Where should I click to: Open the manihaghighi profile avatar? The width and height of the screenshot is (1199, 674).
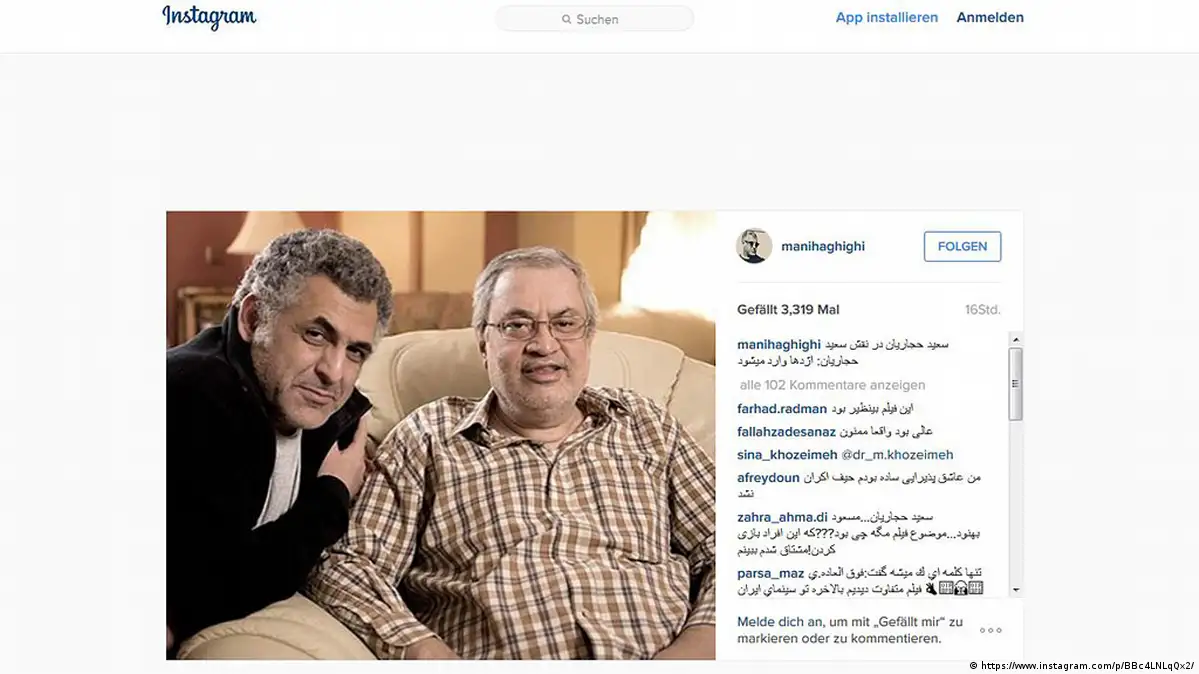(x=754, y=246)
